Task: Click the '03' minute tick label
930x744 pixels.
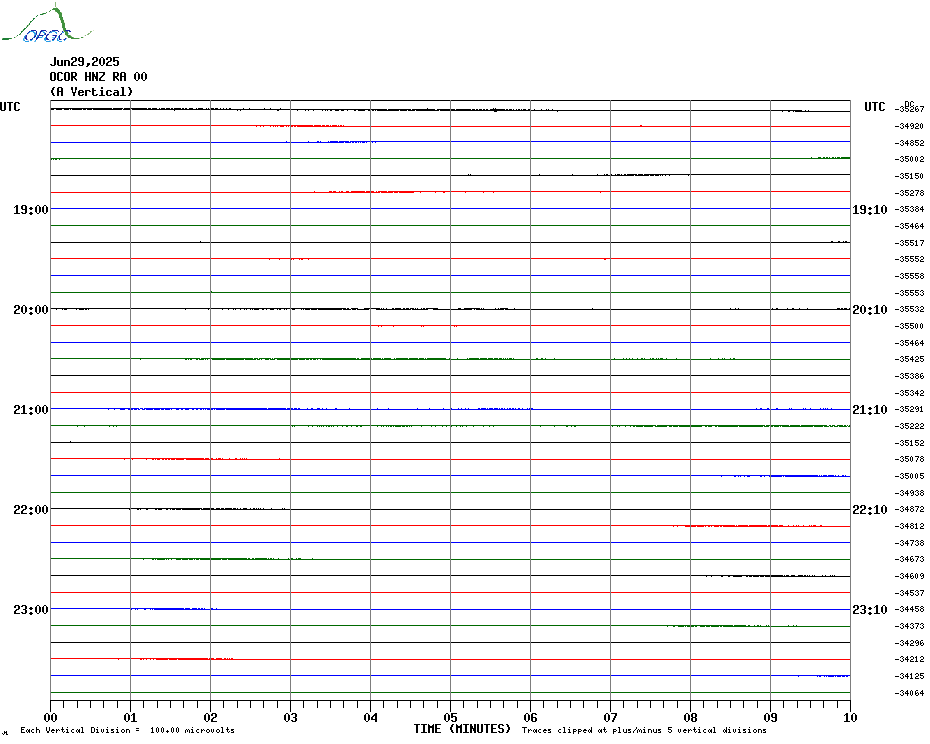Action: coord(291,717)
